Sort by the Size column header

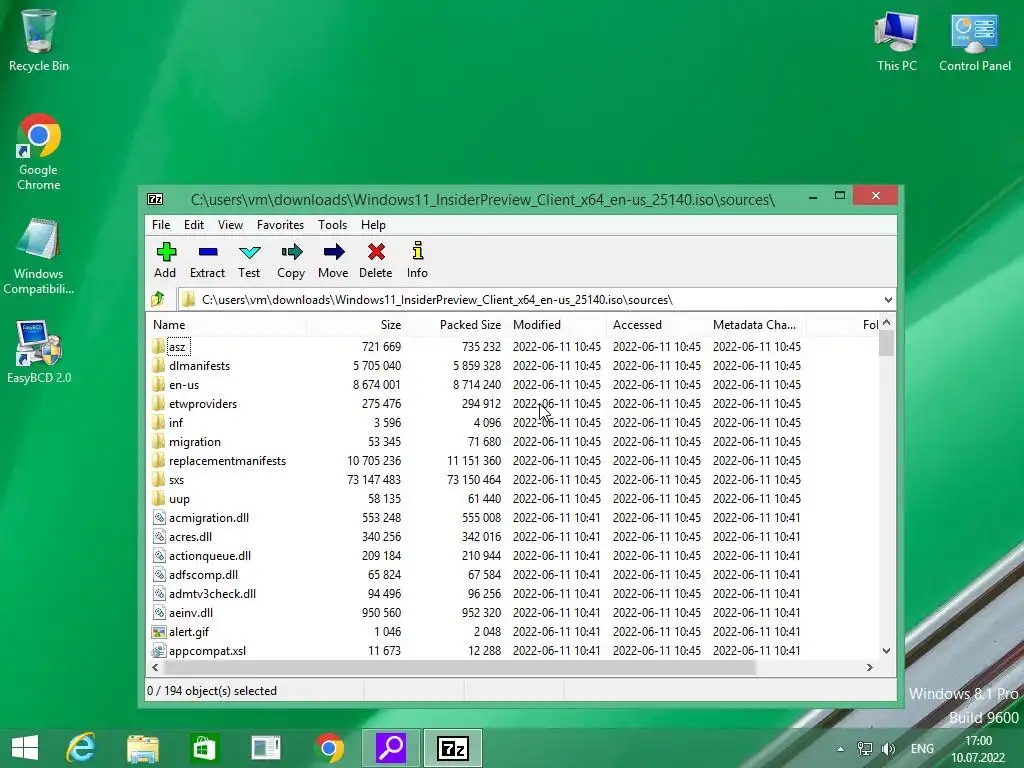[x=356, y=325]
